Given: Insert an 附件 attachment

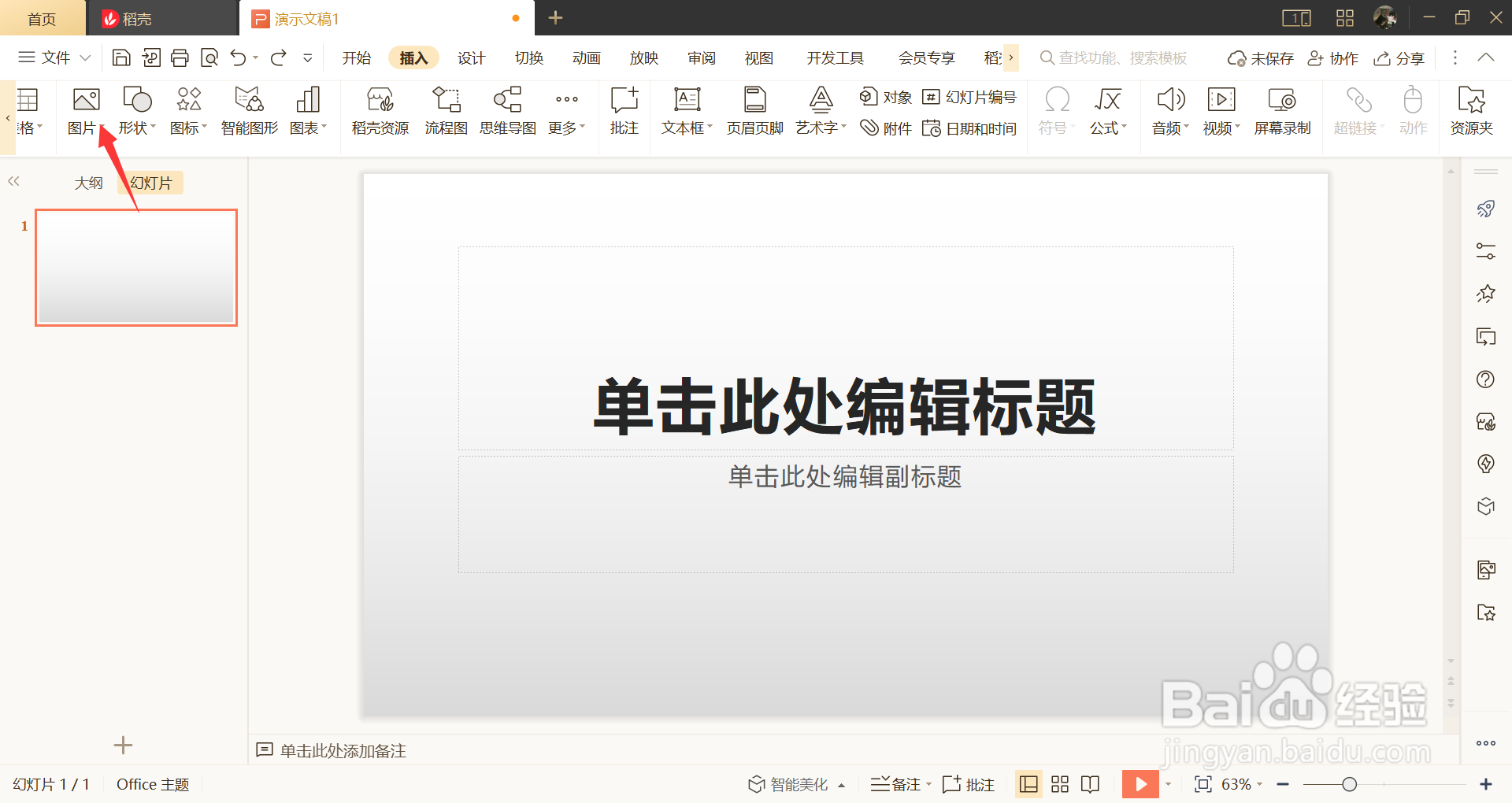Looking at the screenshot, I should (x=885, y=128).
